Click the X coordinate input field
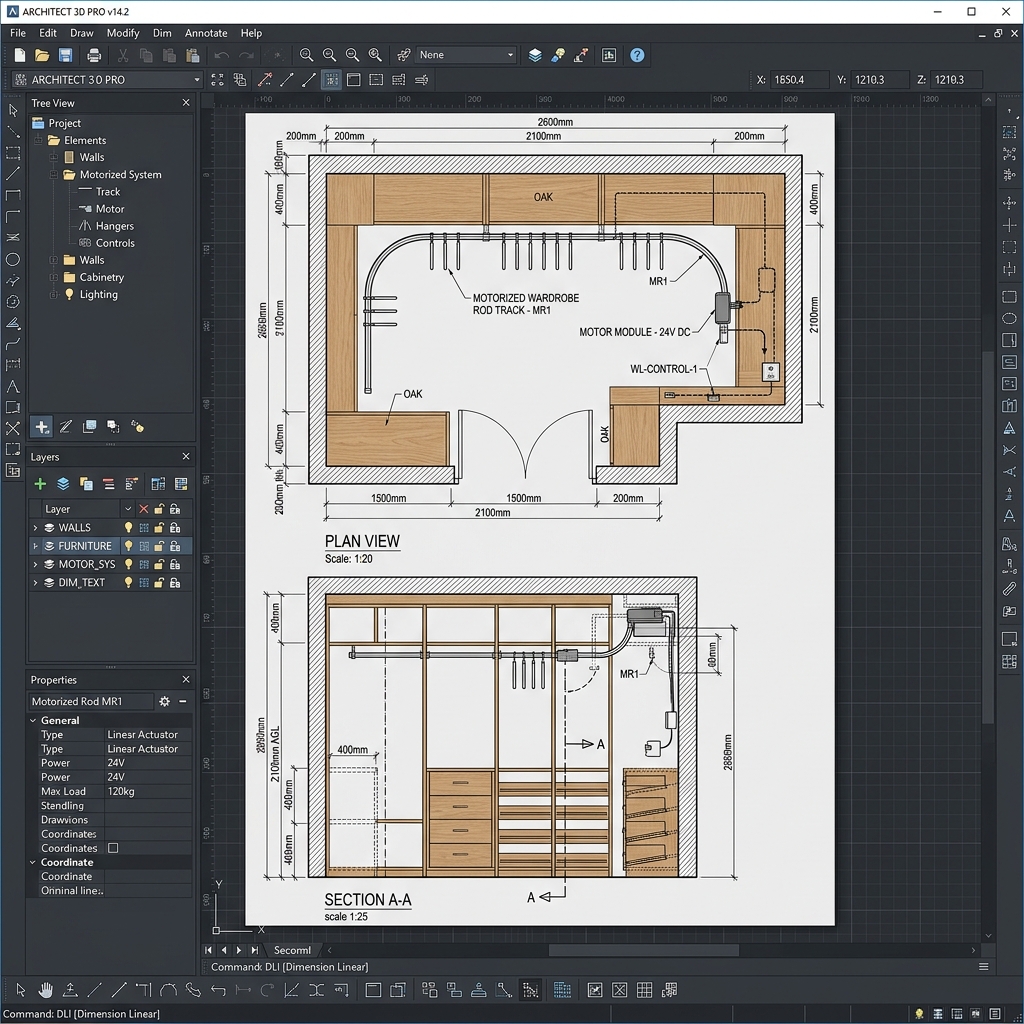 (800, 80)
